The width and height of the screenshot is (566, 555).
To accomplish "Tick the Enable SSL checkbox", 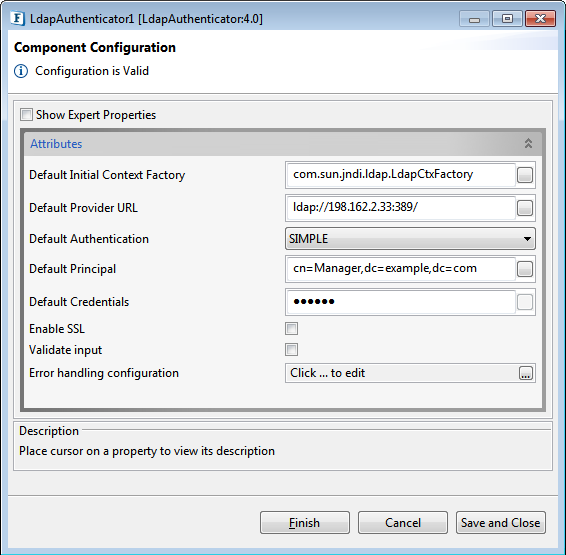I will [x=291, y=329].
